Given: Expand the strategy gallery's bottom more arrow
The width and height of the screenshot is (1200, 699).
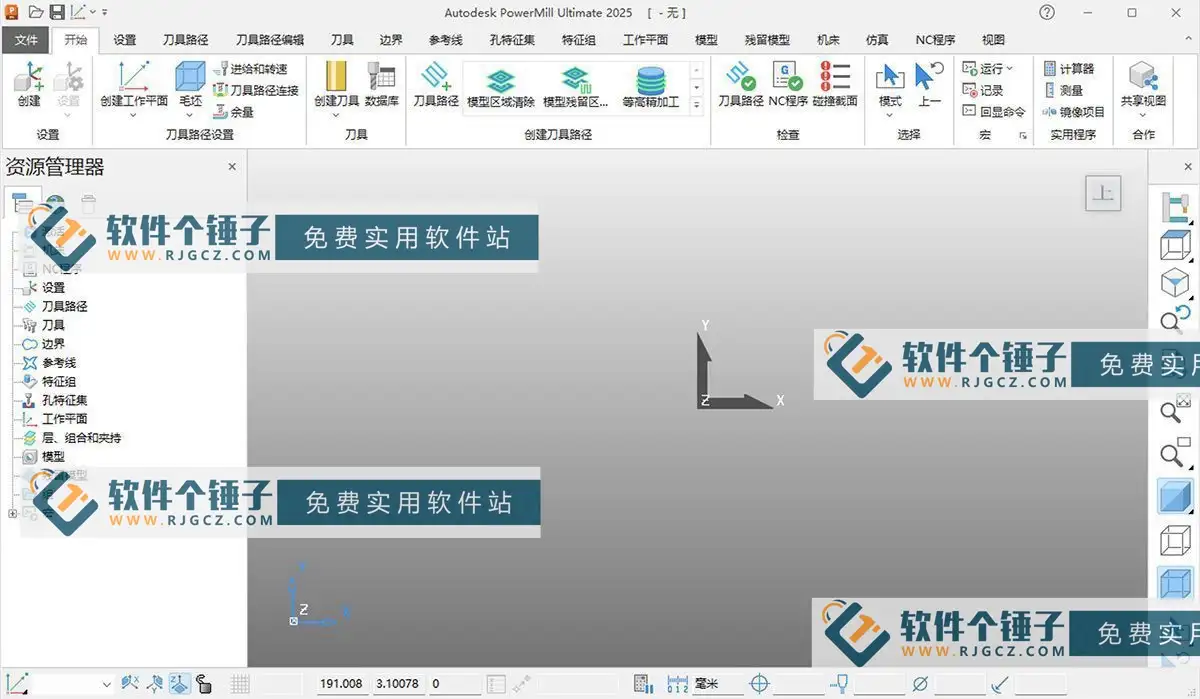Looking at the screenshot, I should pos(697,104).
